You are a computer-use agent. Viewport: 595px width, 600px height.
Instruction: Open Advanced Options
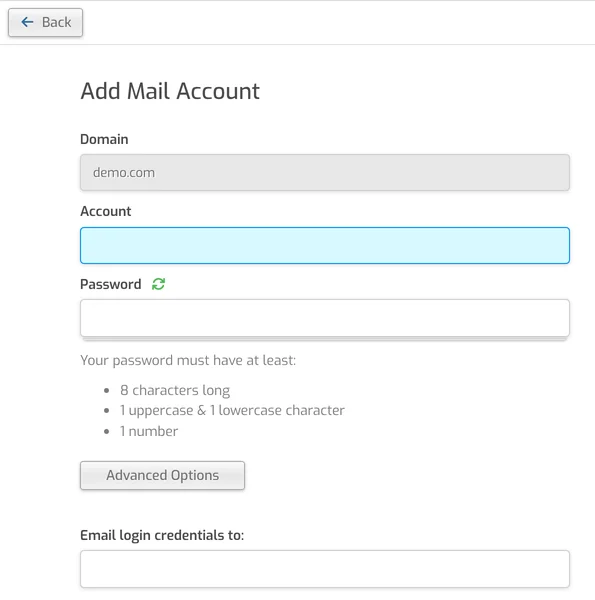[162, 475]
